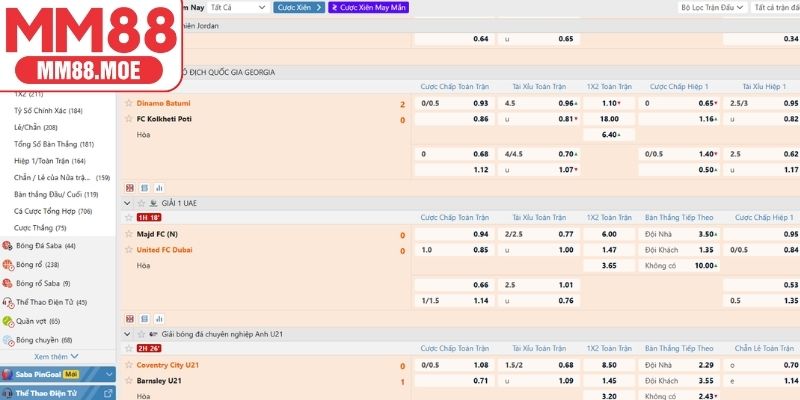Click the 0.93 odds for Dinamo Batumi
Viewport: 800px width, 400px height.
(x=481, y=104)
